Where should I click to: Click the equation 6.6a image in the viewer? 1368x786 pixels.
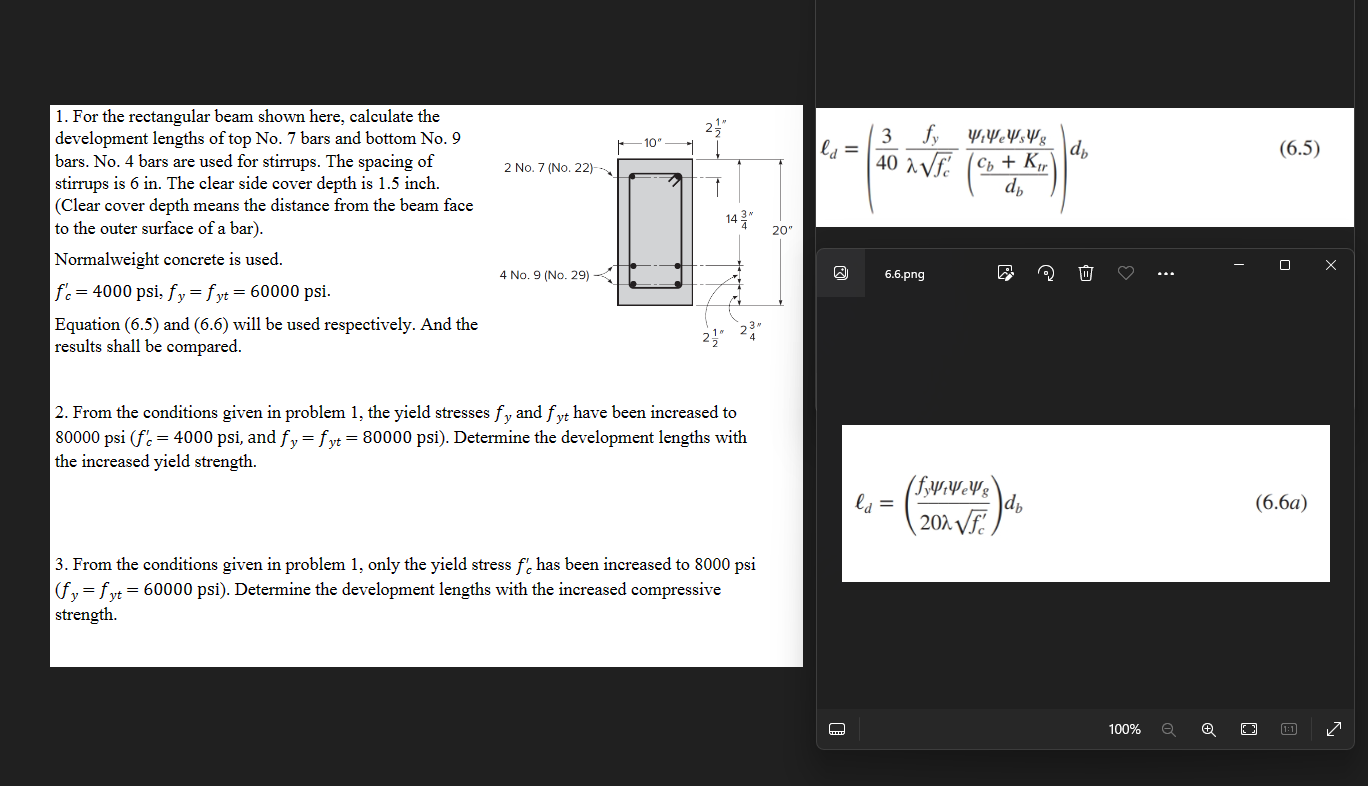(1086, 503)
